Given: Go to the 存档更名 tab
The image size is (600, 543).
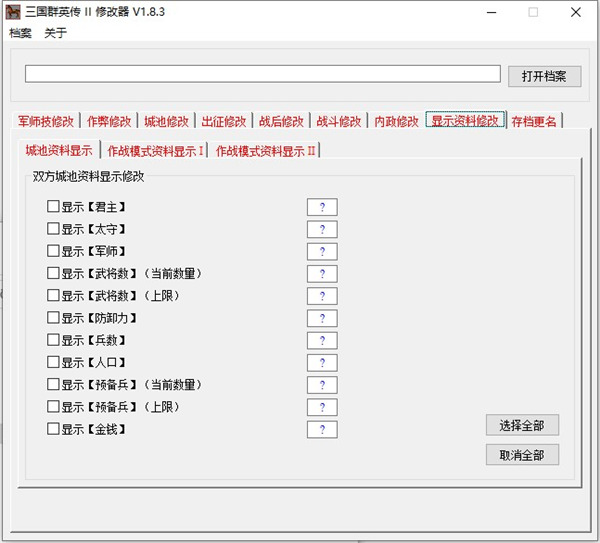Looking at the screenshot, I should click(x=535, y=121).
